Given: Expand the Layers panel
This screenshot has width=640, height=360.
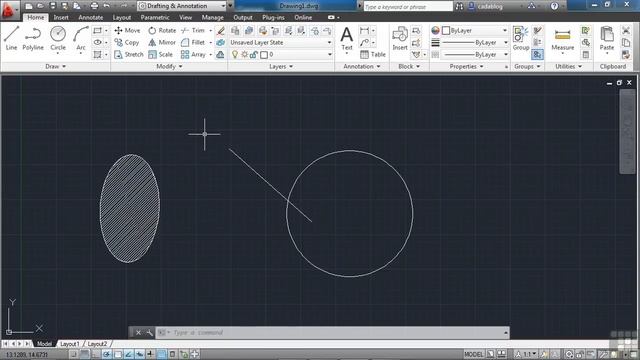Looking at the screenshot, I should (281, 66).
